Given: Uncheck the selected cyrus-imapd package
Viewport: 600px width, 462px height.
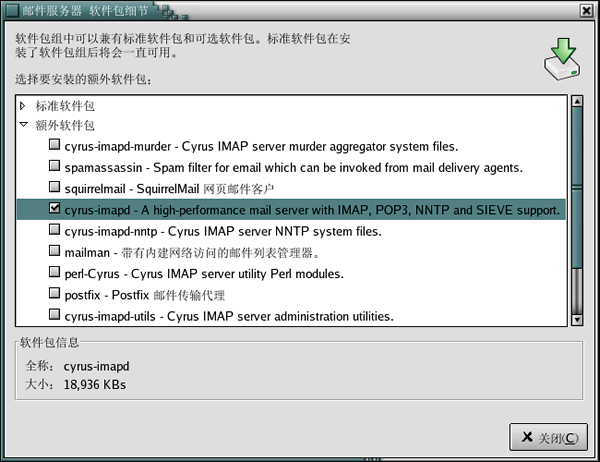Looking at the screenshot, I should [54, 208].
